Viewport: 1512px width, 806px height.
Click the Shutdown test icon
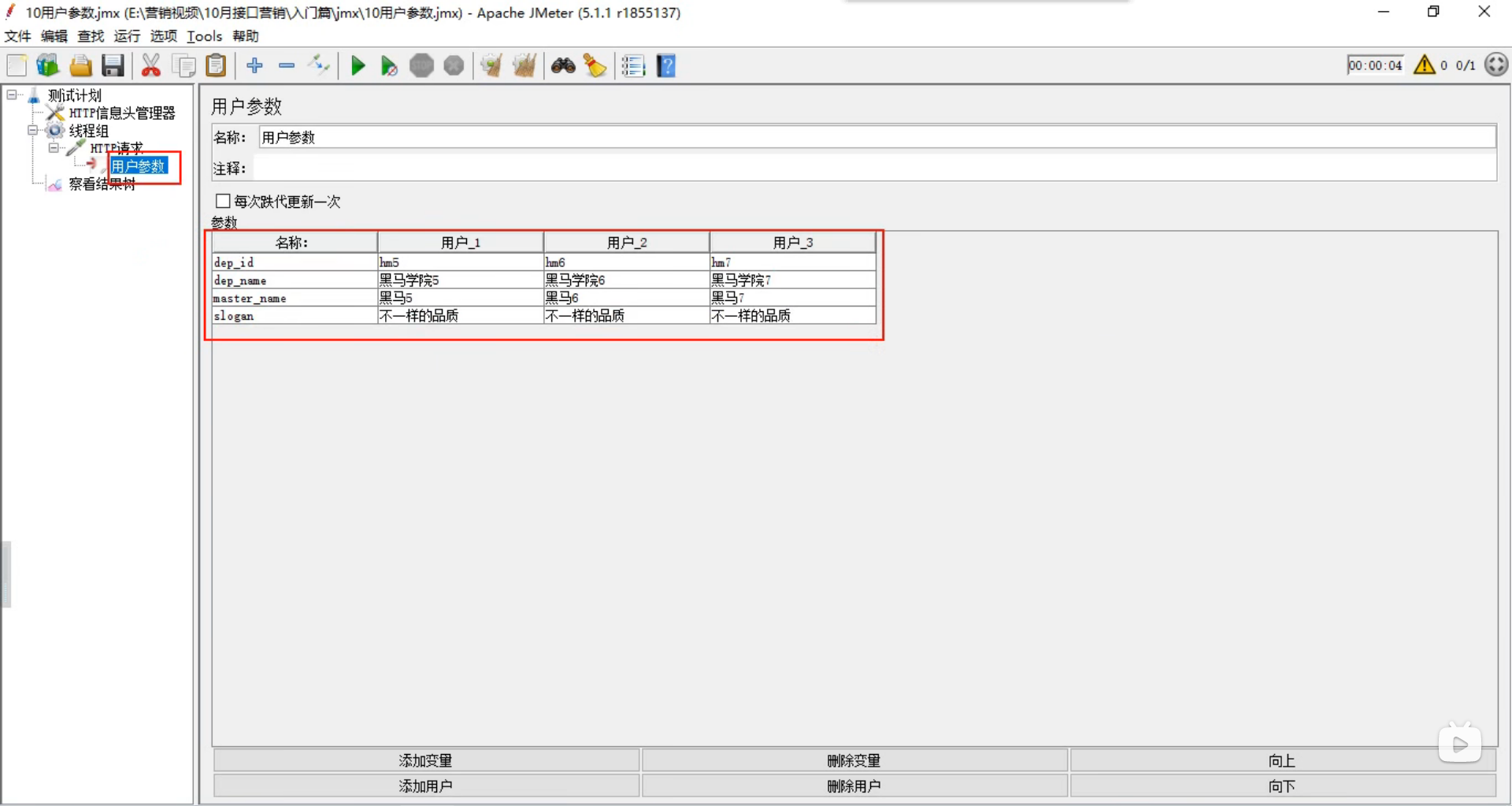[x=454, y=65]
